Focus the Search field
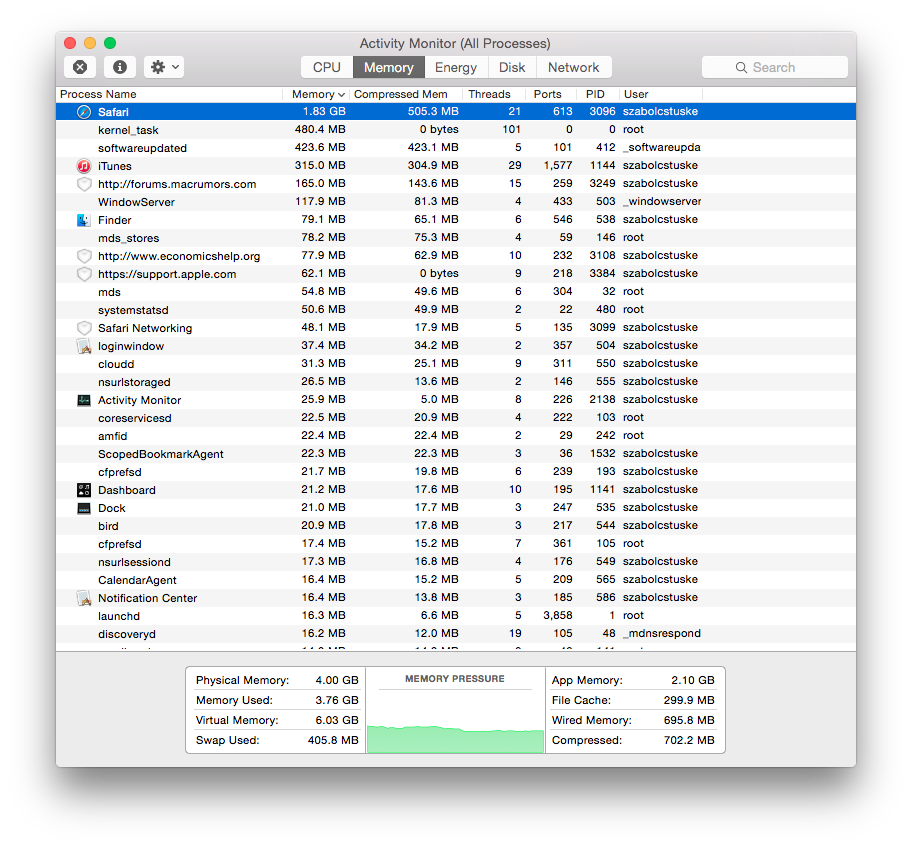The width and height of the screenshot is (912, 847). coord(775,67)
